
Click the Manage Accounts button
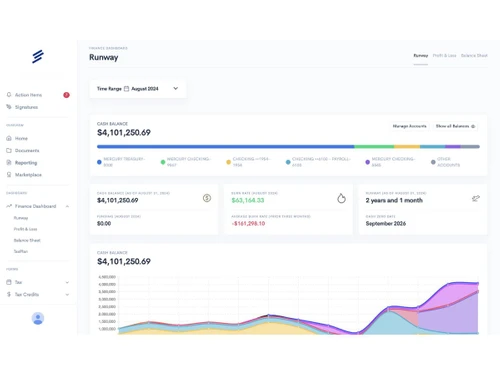pyautogui.click(x=409, y=126)
